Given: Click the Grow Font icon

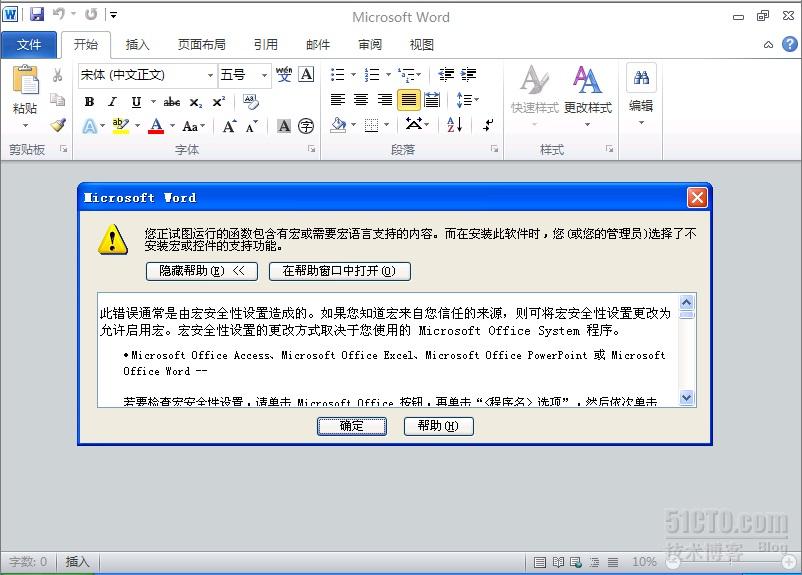Looking at the screenshot, I should coord(229,126).
